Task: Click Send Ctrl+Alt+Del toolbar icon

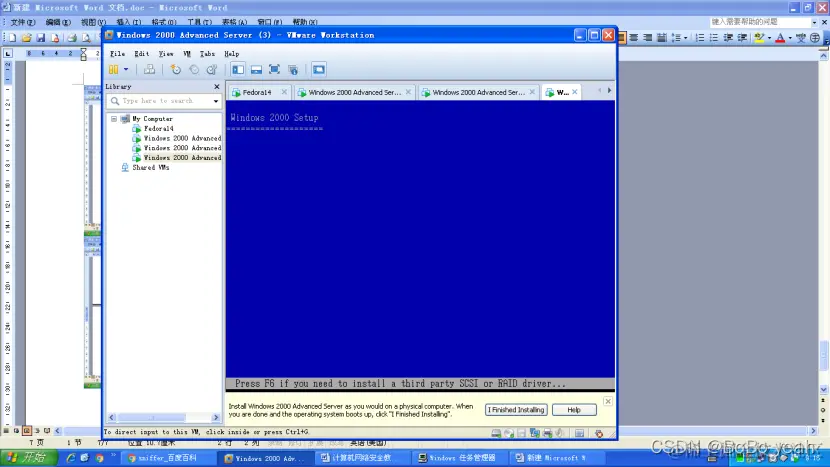Action: point(149,69)
